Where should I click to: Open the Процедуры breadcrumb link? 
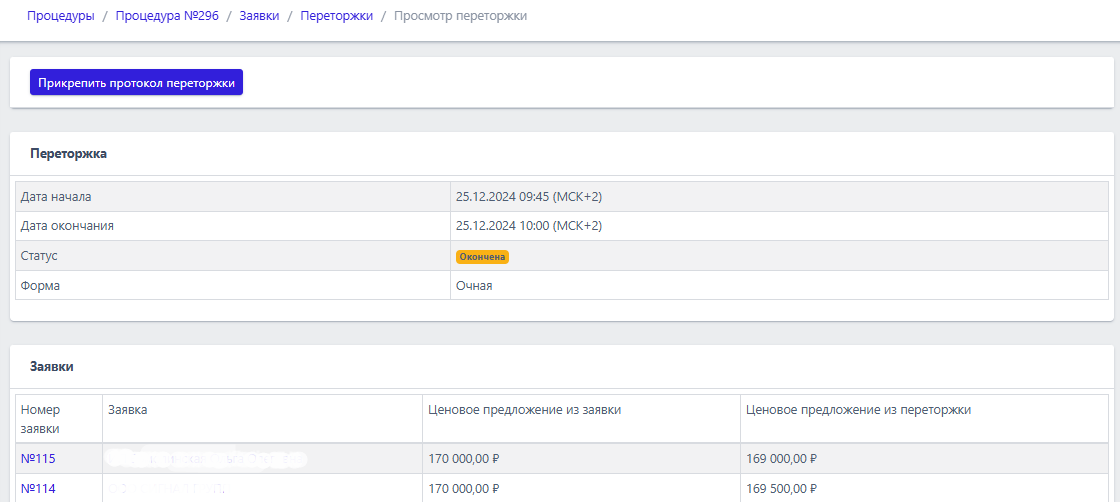pyautogui.click(x=61, y=16)
